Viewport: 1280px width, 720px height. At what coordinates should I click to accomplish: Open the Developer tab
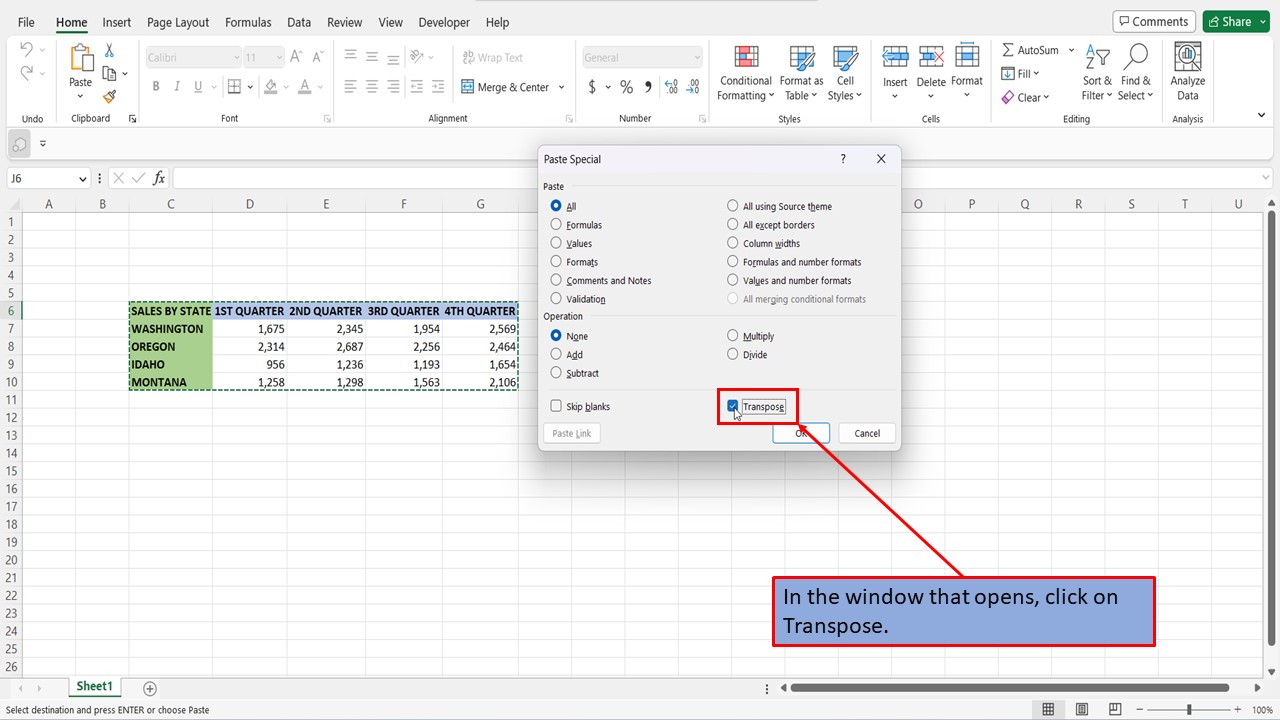[x=444, y=22]
